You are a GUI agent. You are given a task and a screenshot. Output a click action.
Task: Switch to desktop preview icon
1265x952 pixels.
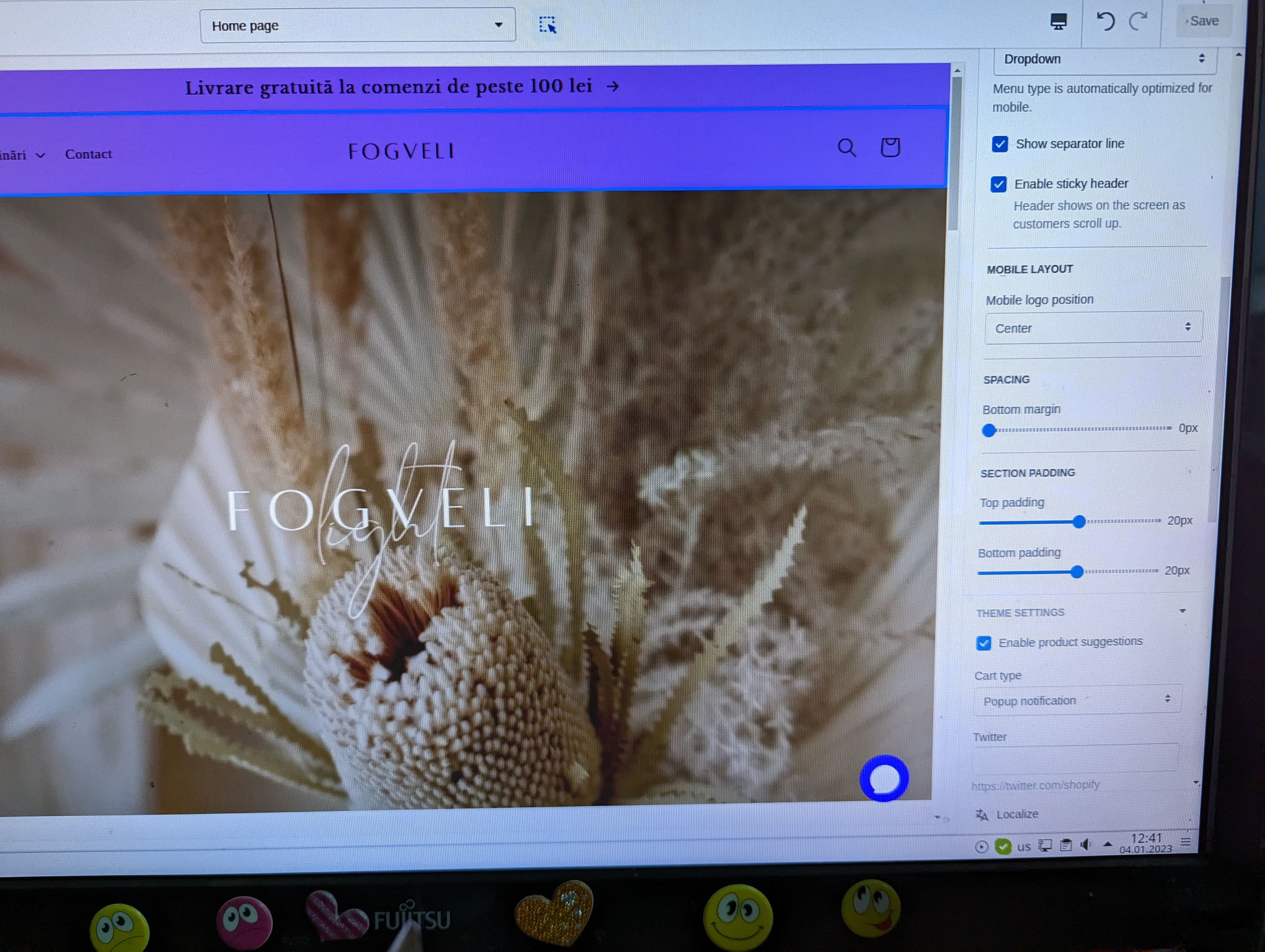(1058, 22)
